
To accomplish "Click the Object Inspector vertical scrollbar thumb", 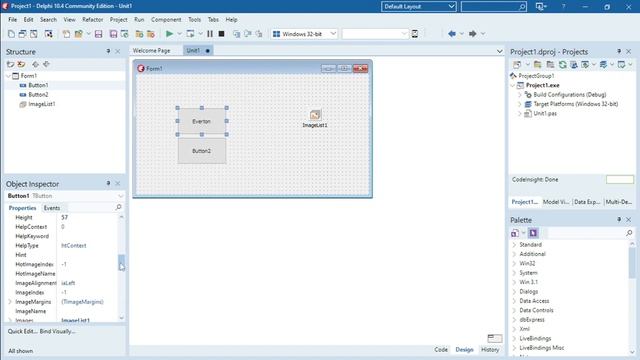I will [x=121, y=262].
